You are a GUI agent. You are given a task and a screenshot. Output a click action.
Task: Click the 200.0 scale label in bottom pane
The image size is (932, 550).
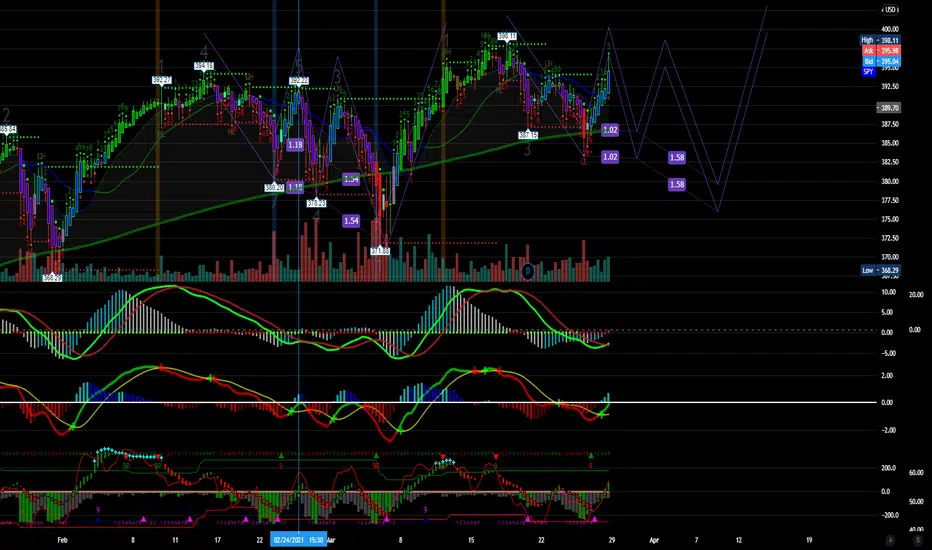[888, 468]
